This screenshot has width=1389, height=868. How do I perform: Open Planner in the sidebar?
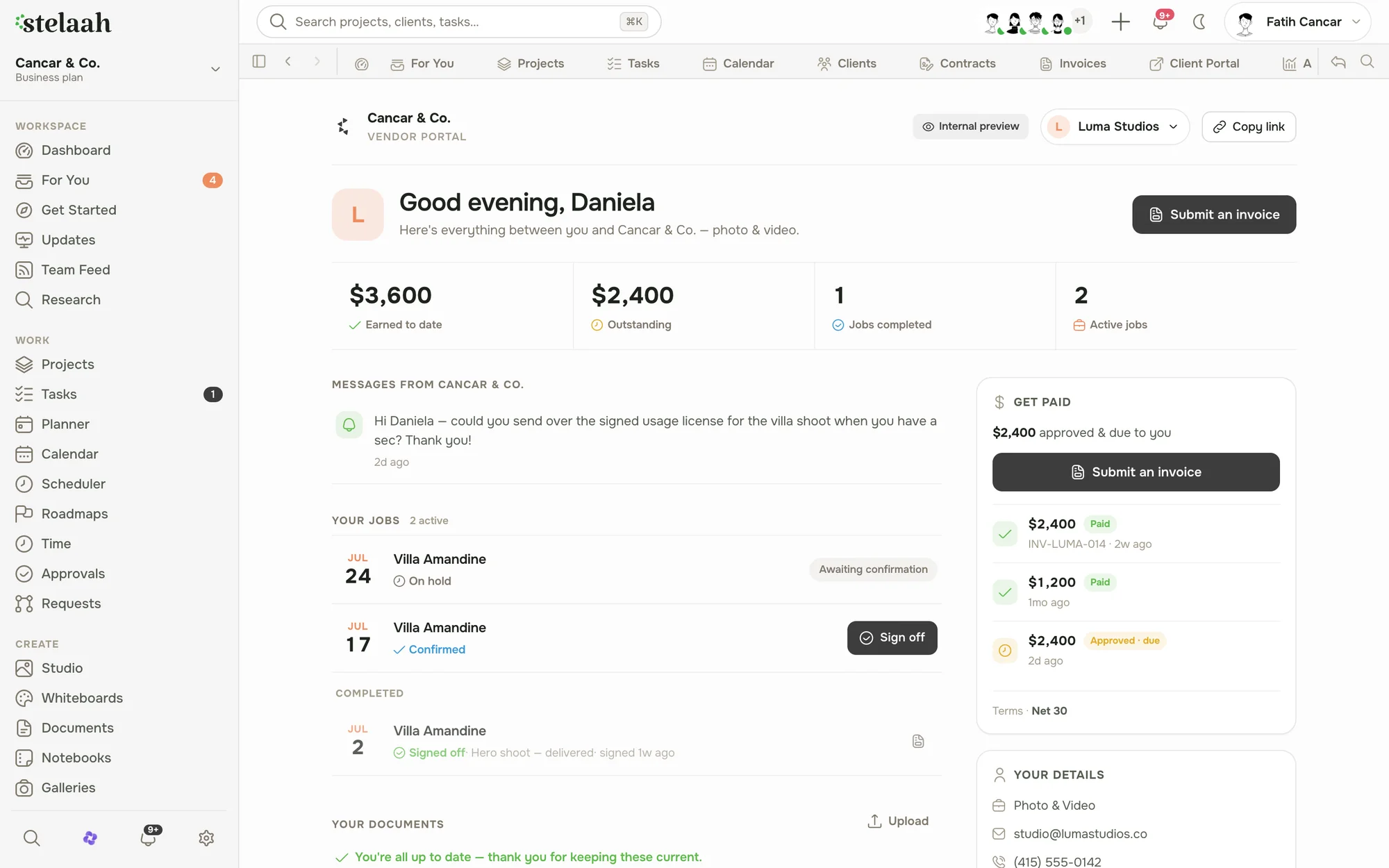119,424
